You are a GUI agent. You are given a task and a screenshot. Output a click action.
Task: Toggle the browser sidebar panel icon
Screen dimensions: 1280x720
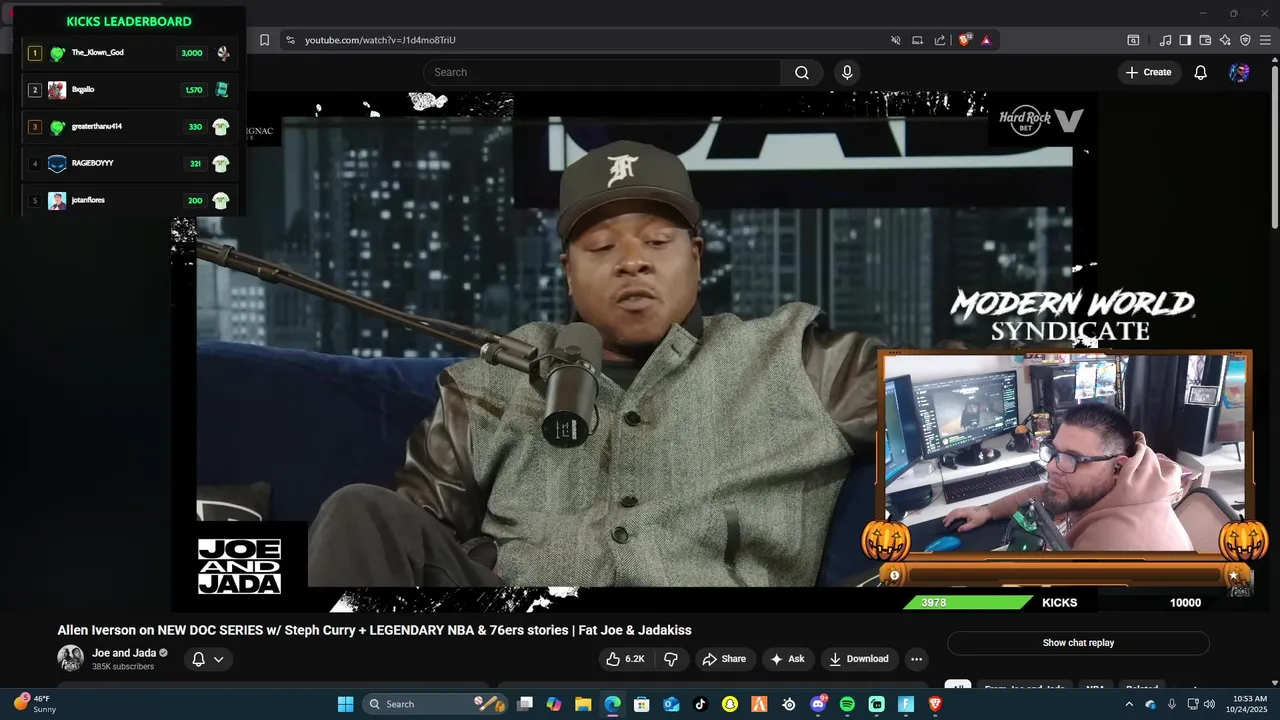click(x=1185, y=40)
